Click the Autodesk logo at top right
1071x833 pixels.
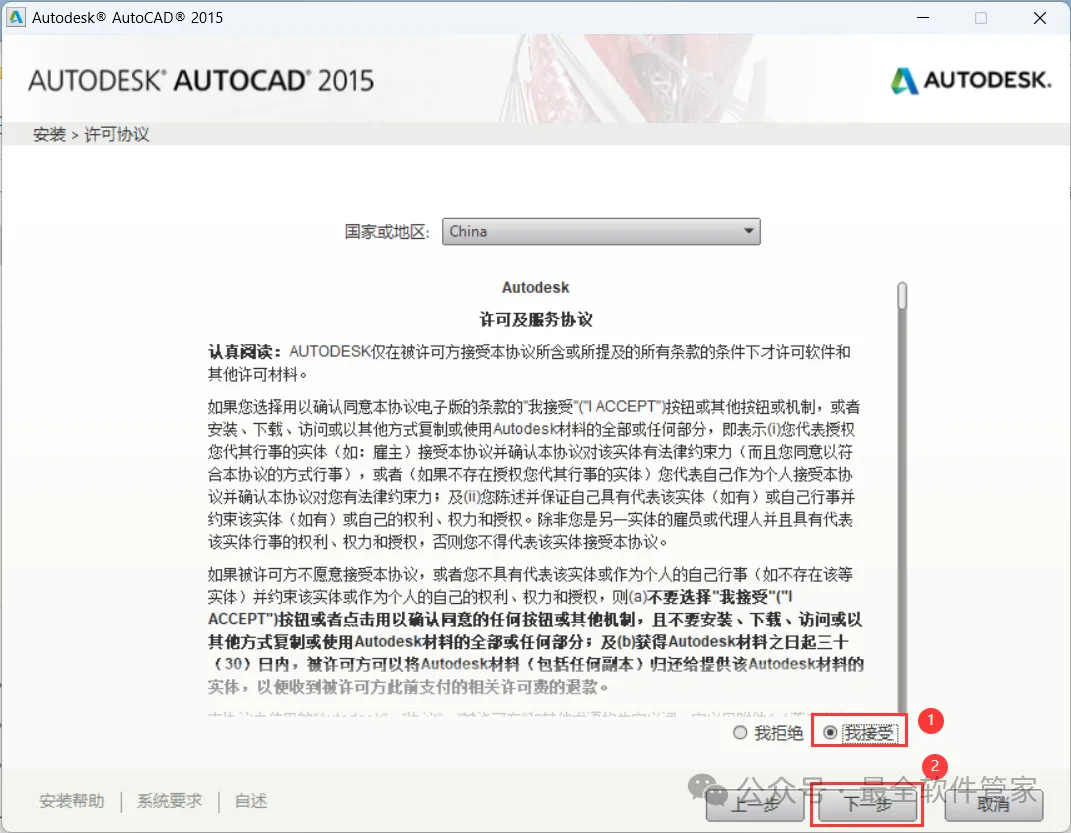[x=971, y=81]
